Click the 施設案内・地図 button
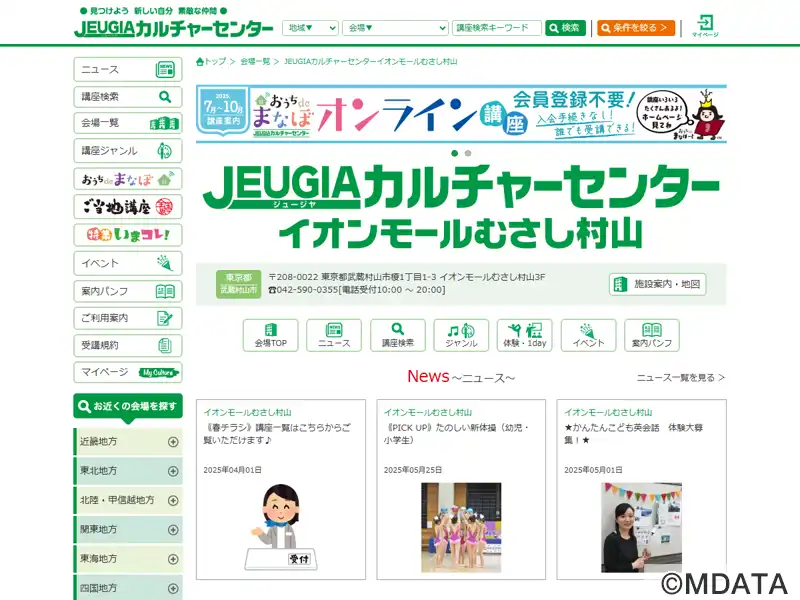 pyautogui.click(x=658, y=284)
